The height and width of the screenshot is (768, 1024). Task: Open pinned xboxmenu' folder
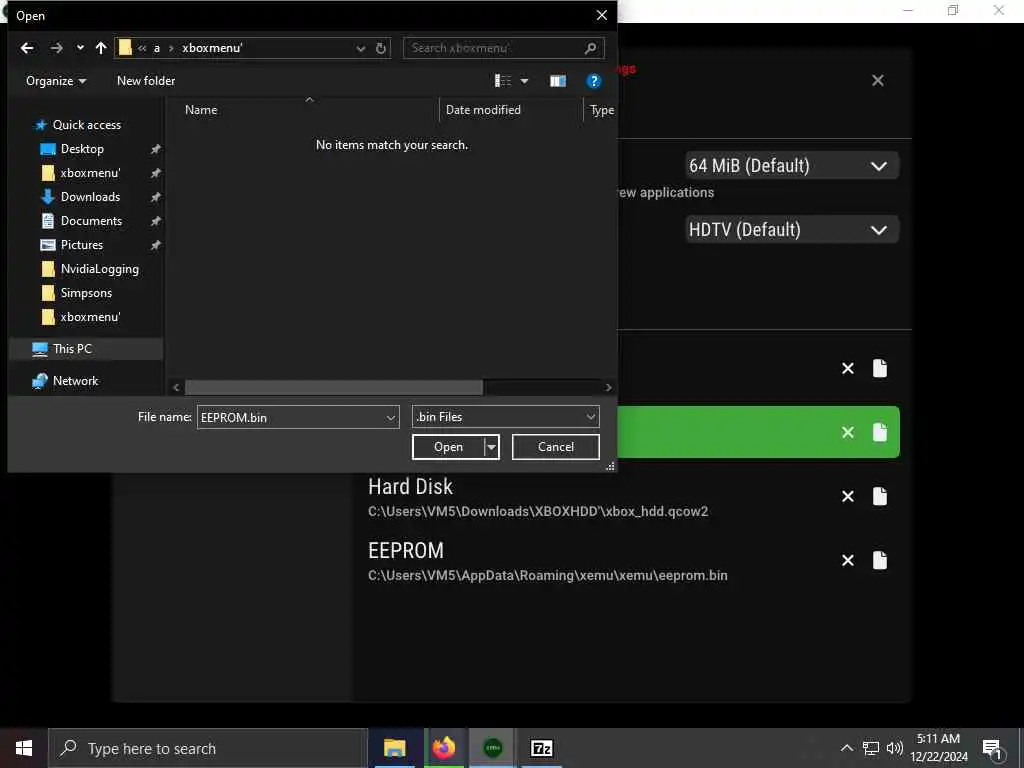pos(90,173)
